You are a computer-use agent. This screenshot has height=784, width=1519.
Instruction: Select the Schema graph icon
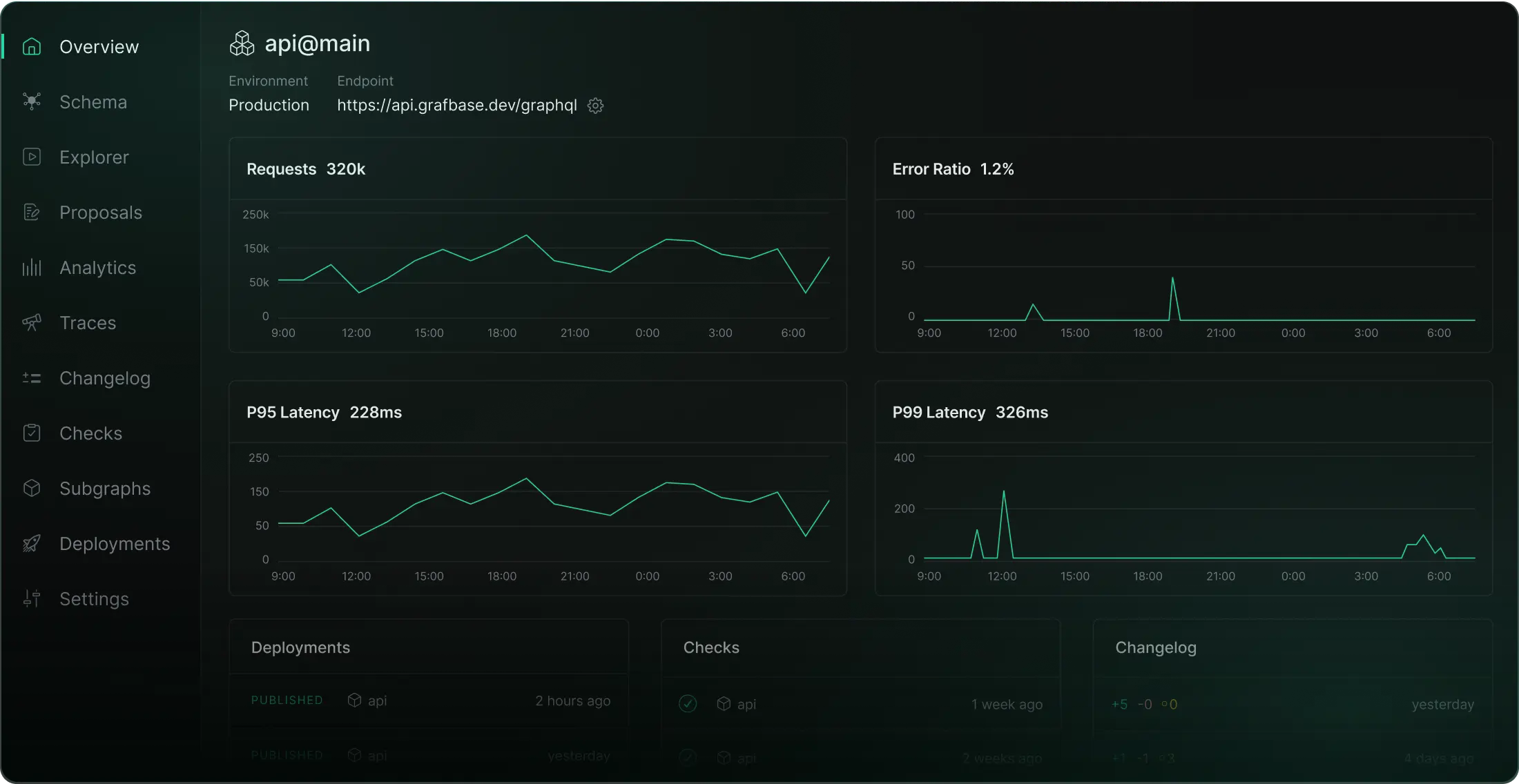(x=32, y=101)
